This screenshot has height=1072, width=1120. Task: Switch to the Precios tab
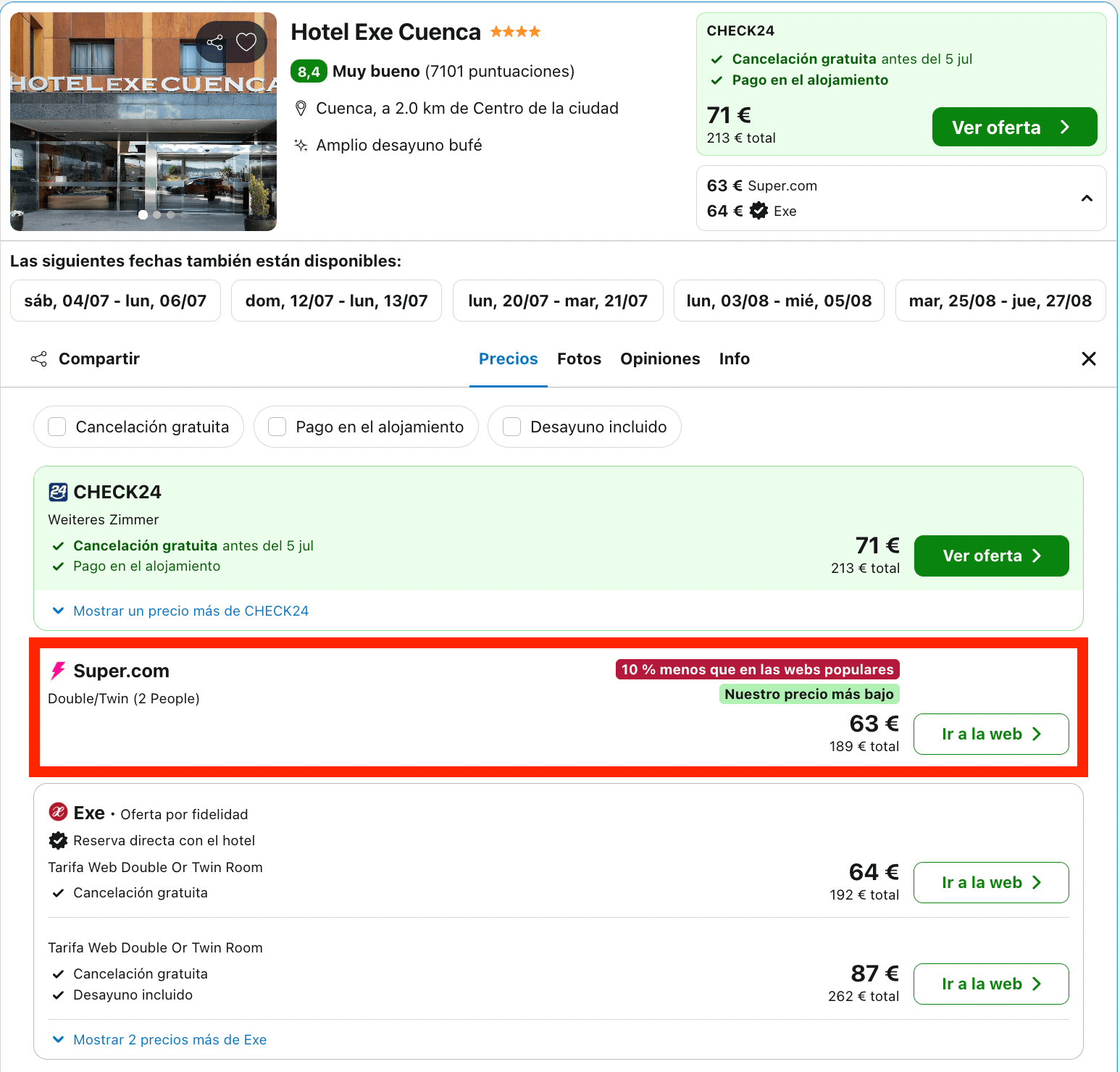(509, 359)
